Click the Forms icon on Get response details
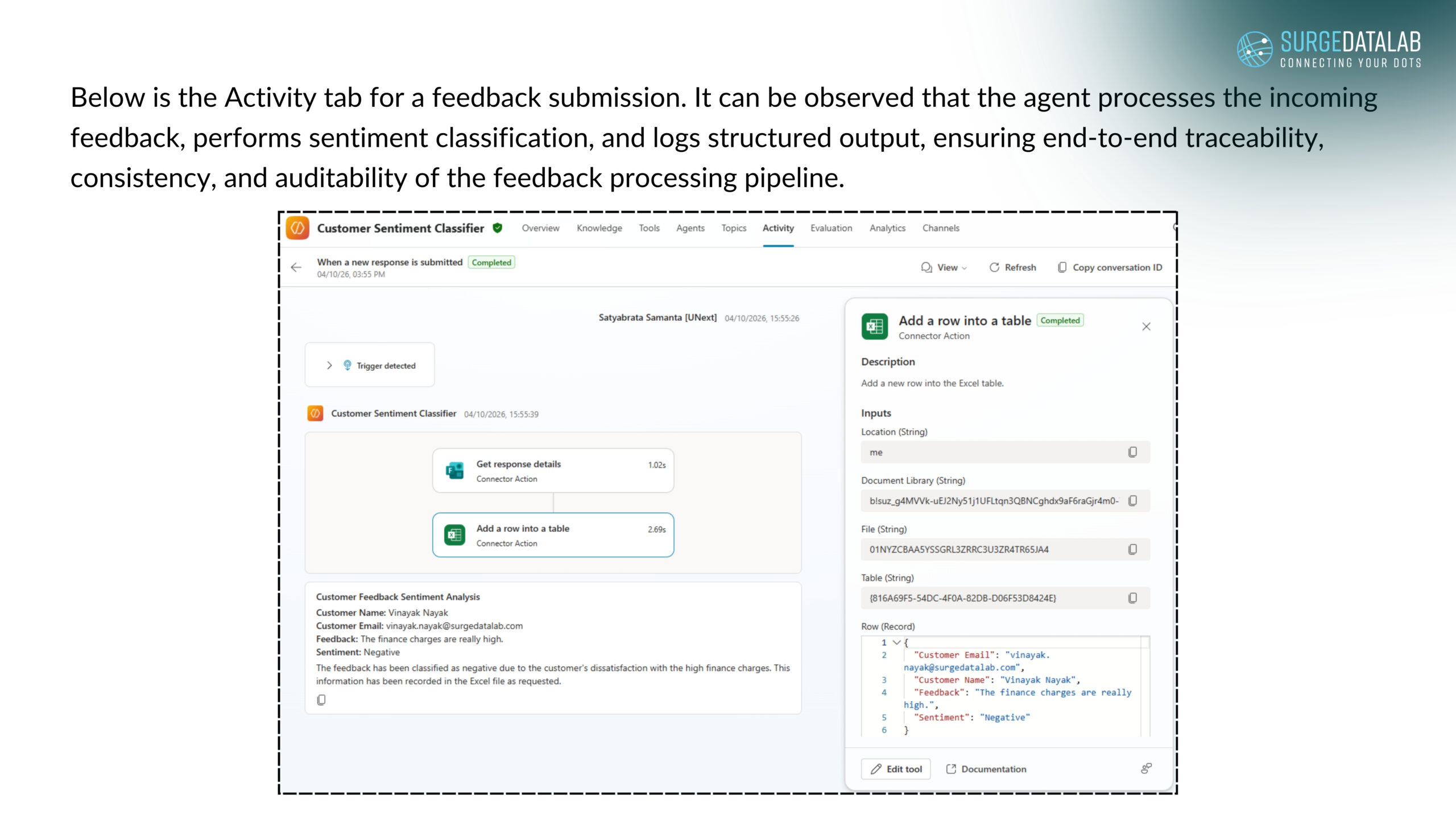The width and height of the screenshot is (1456, 819). (x=454, y=471)
